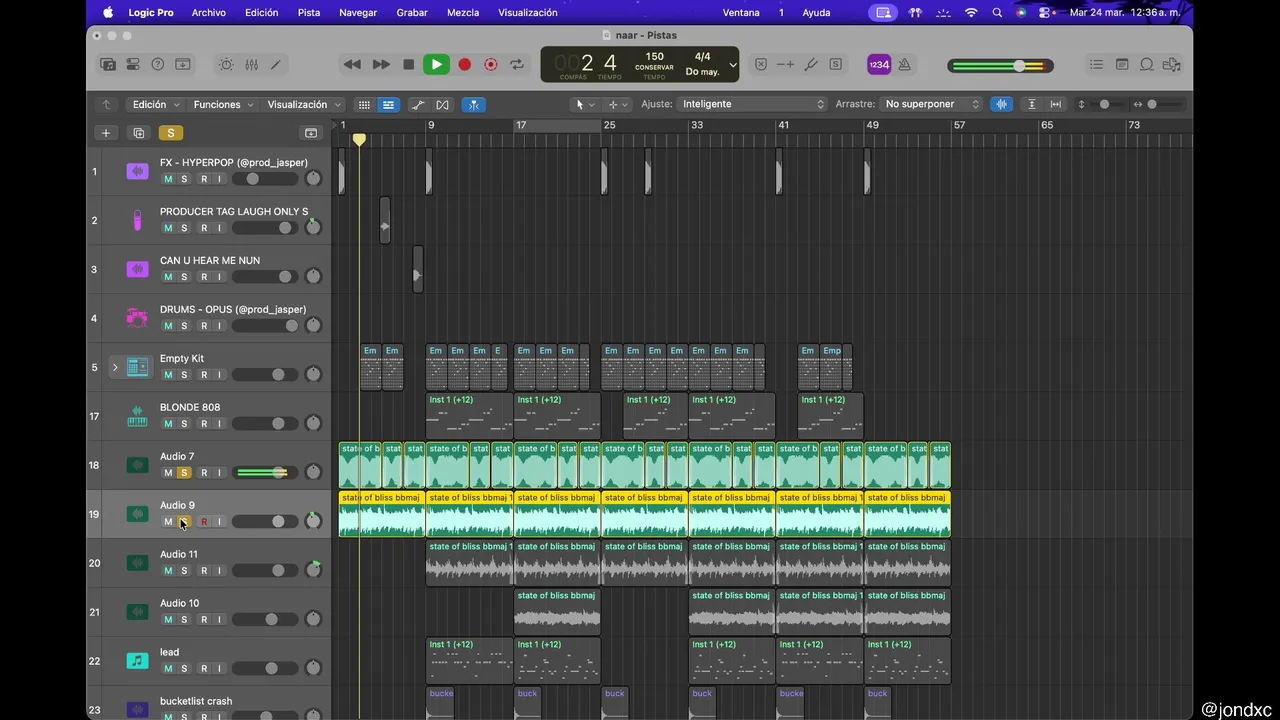
Task: Open the Archivo menu
Action: (x=208, y=12)
